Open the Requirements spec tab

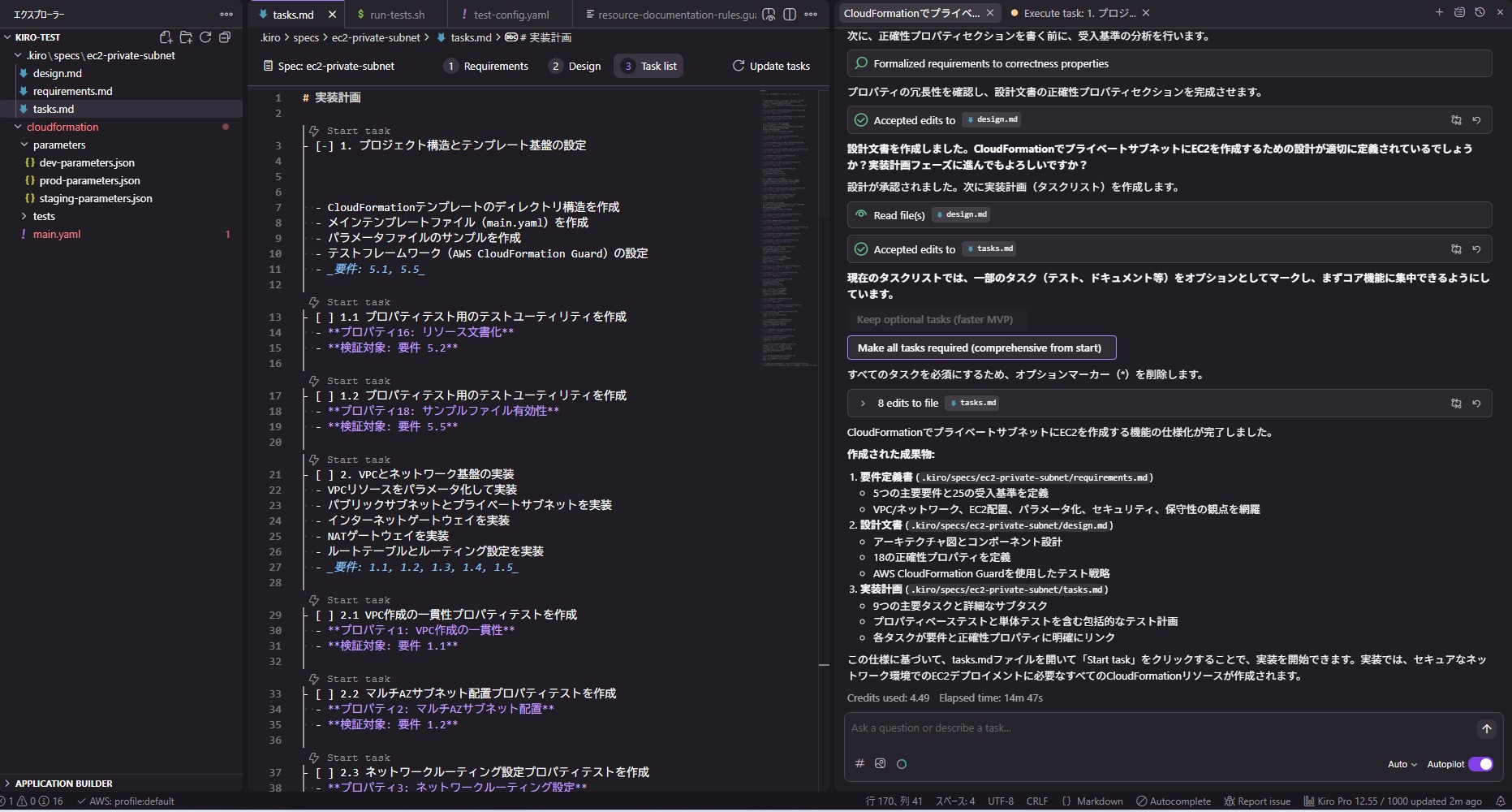[487, 66]
